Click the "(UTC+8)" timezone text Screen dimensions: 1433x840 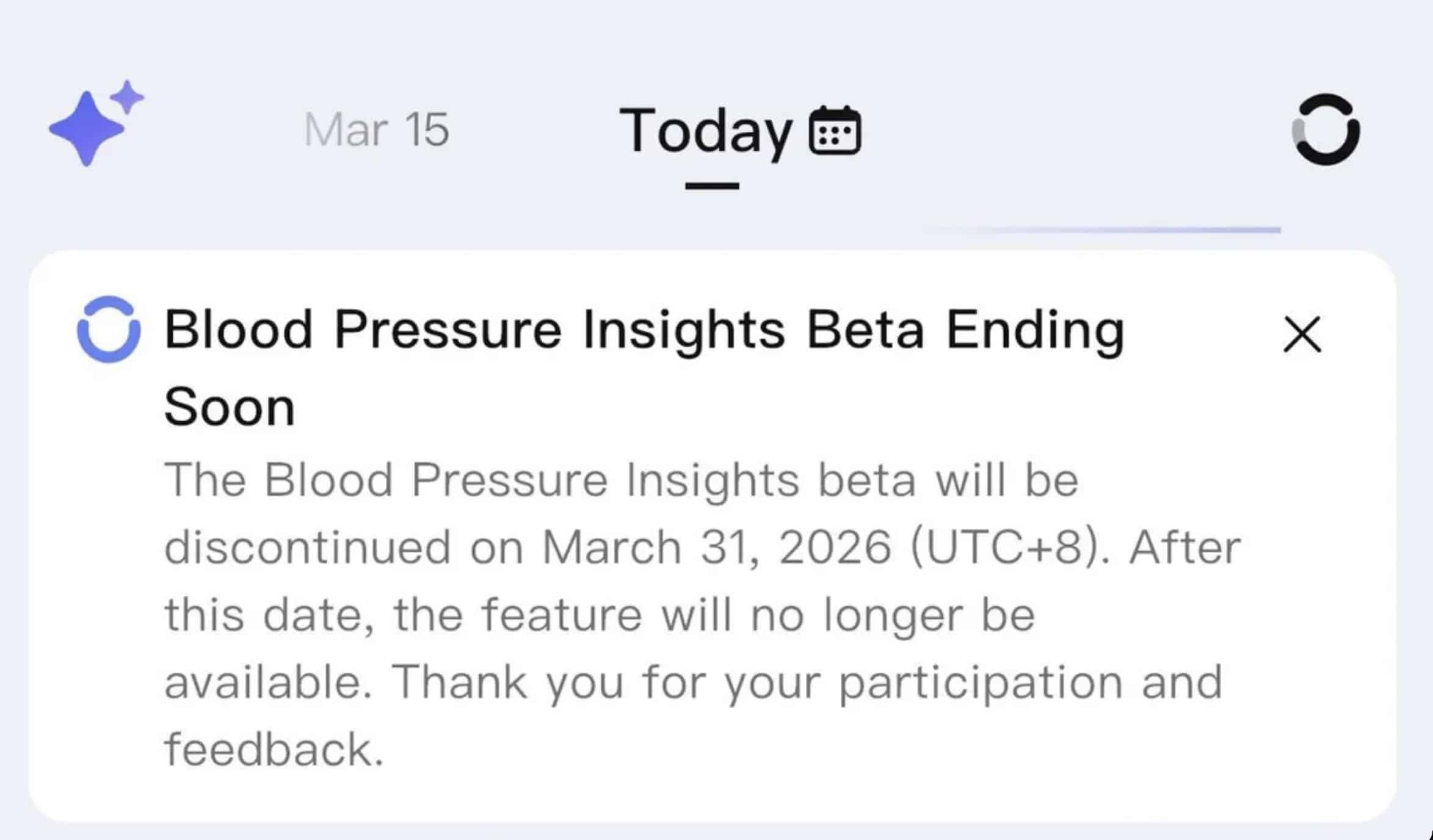(1010, 547)
